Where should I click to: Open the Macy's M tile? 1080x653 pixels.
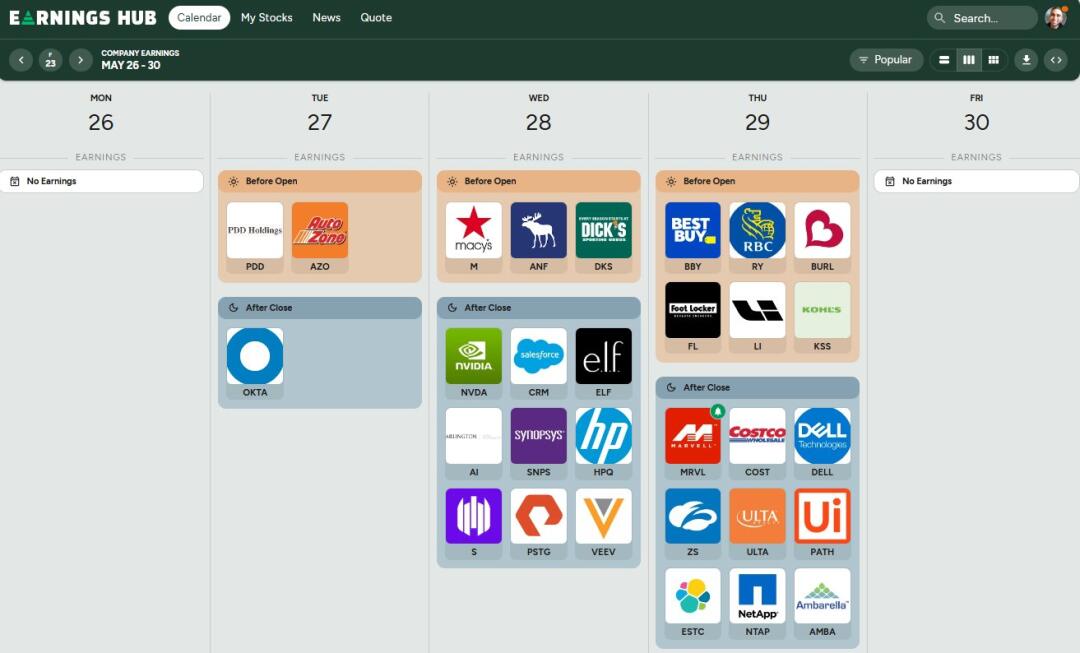coord(474,238)
